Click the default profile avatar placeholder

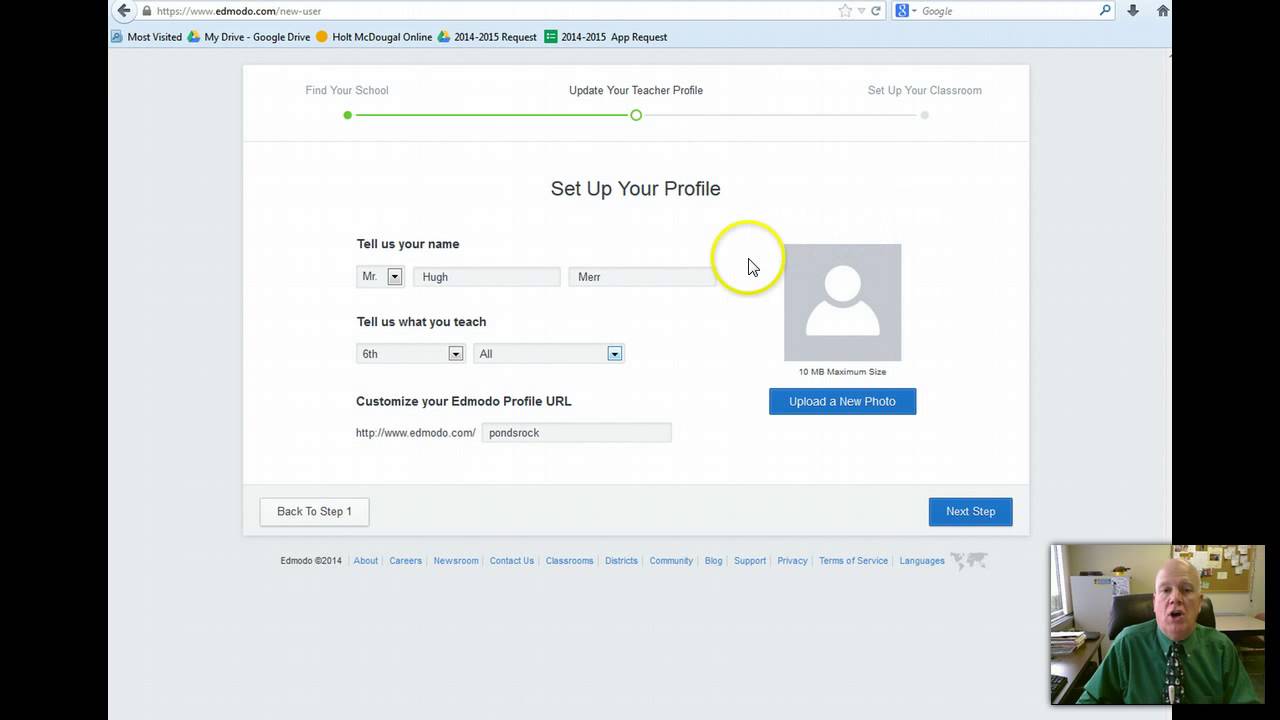point(842,302)
